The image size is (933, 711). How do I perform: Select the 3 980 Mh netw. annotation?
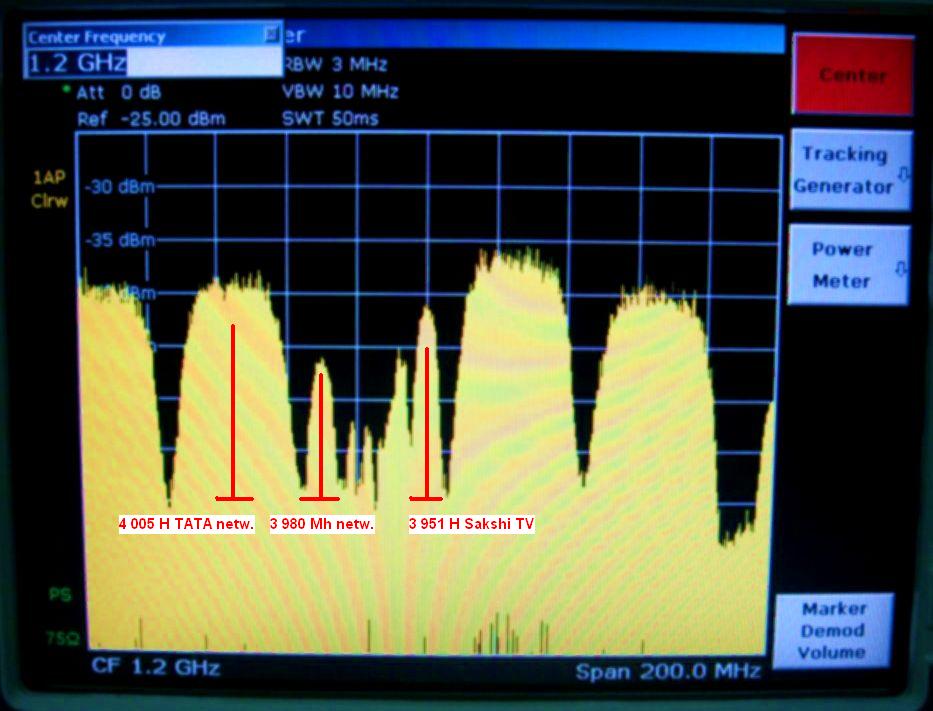(321, 523)
